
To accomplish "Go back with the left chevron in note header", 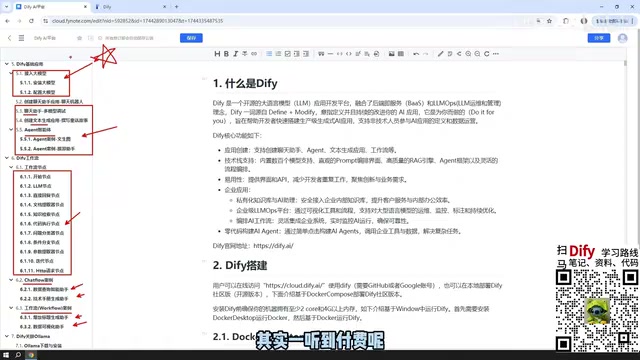I will pos(9,38).
